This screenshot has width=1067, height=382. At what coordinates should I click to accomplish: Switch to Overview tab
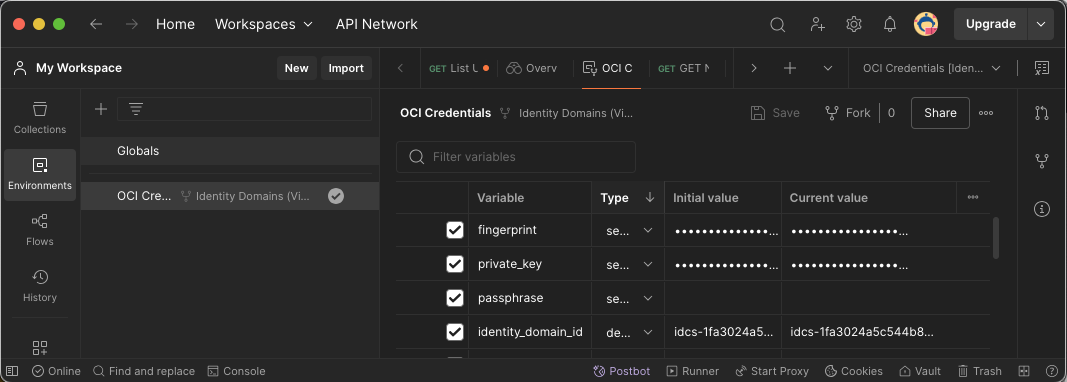click(531, 68)
